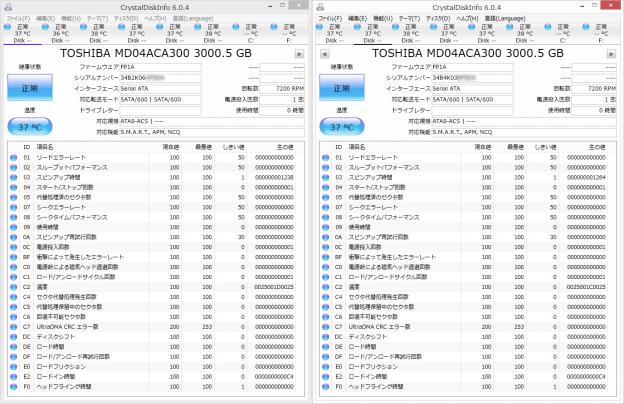
Task: Click status circle of row BF in right window
Action: pos(326,257)
